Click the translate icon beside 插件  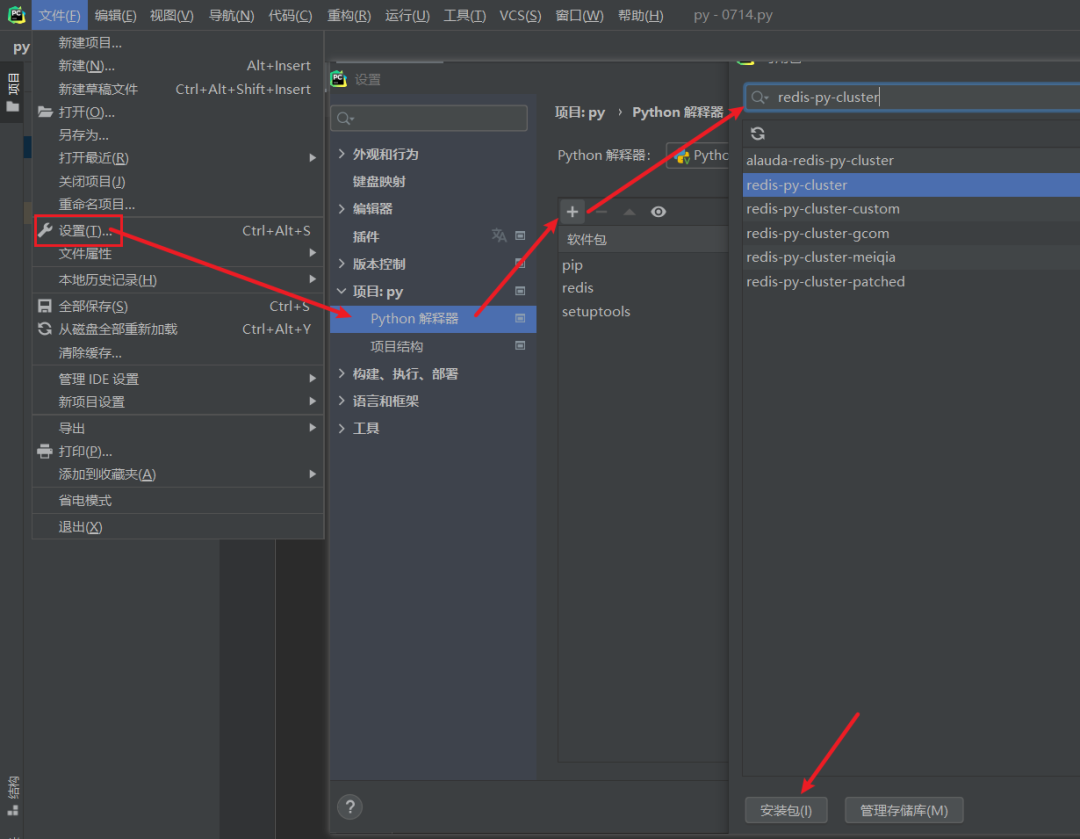(499, 236)
